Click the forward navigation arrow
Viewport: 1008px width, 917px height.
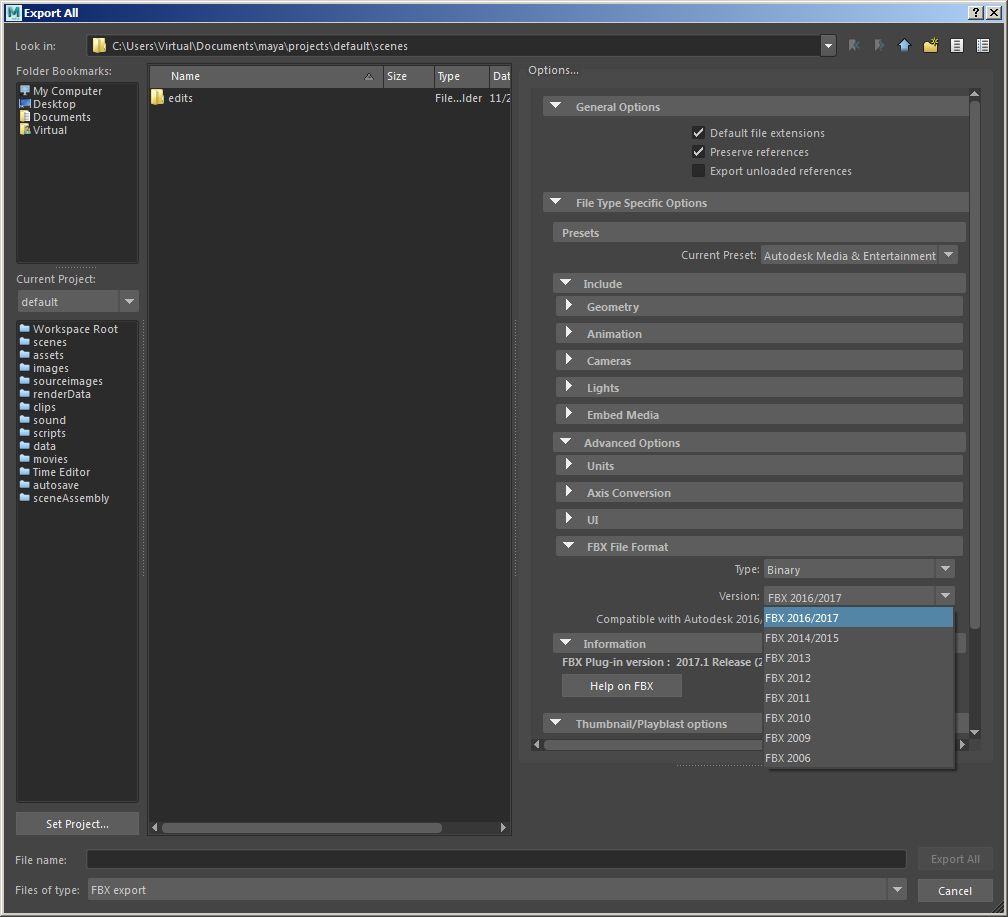(x=879, y=46)
